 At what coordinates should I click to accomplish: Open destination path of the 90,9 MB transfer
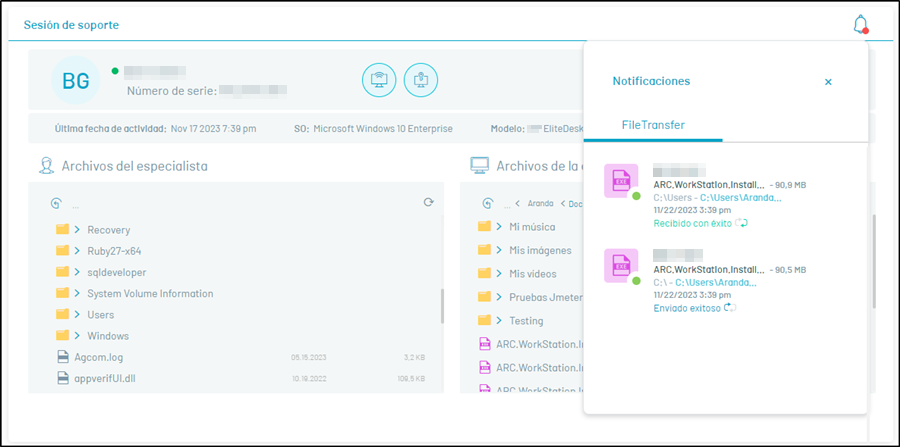pos(740,197)
